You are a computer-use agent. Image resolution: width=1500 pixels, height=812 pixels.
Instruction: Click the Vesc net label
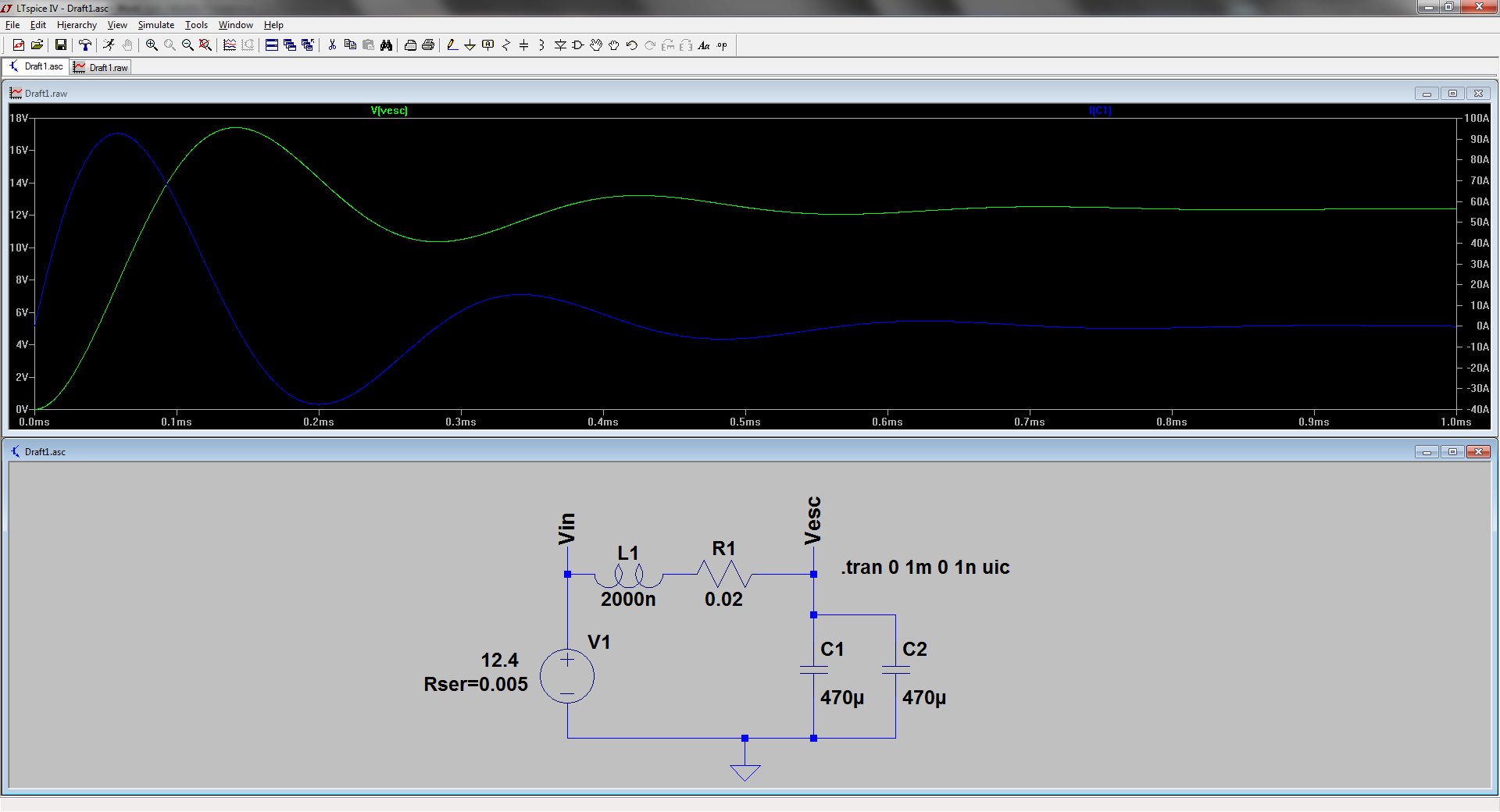[813, 521]
